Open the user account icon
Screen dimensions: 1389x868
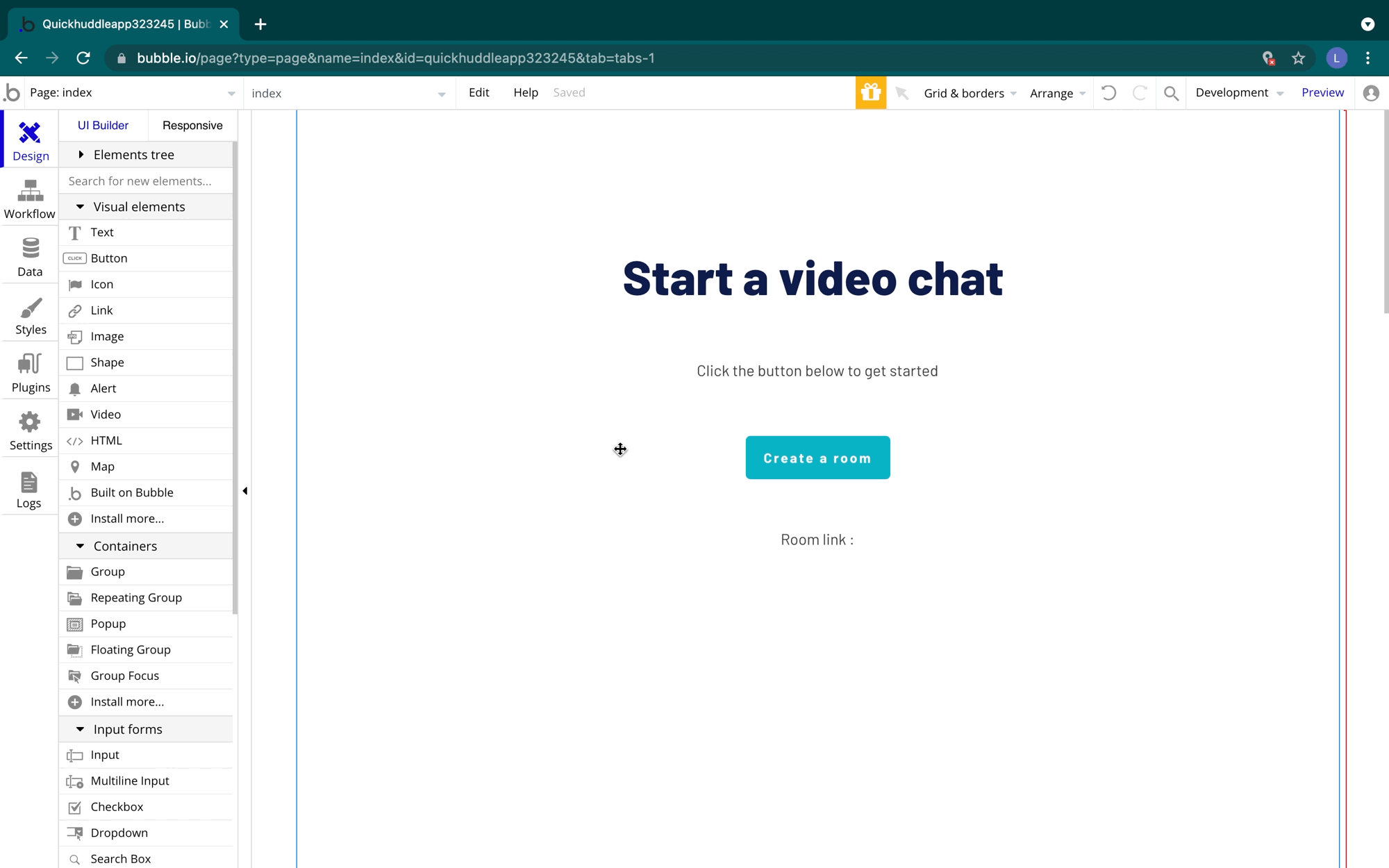(x=1370, y=93)
